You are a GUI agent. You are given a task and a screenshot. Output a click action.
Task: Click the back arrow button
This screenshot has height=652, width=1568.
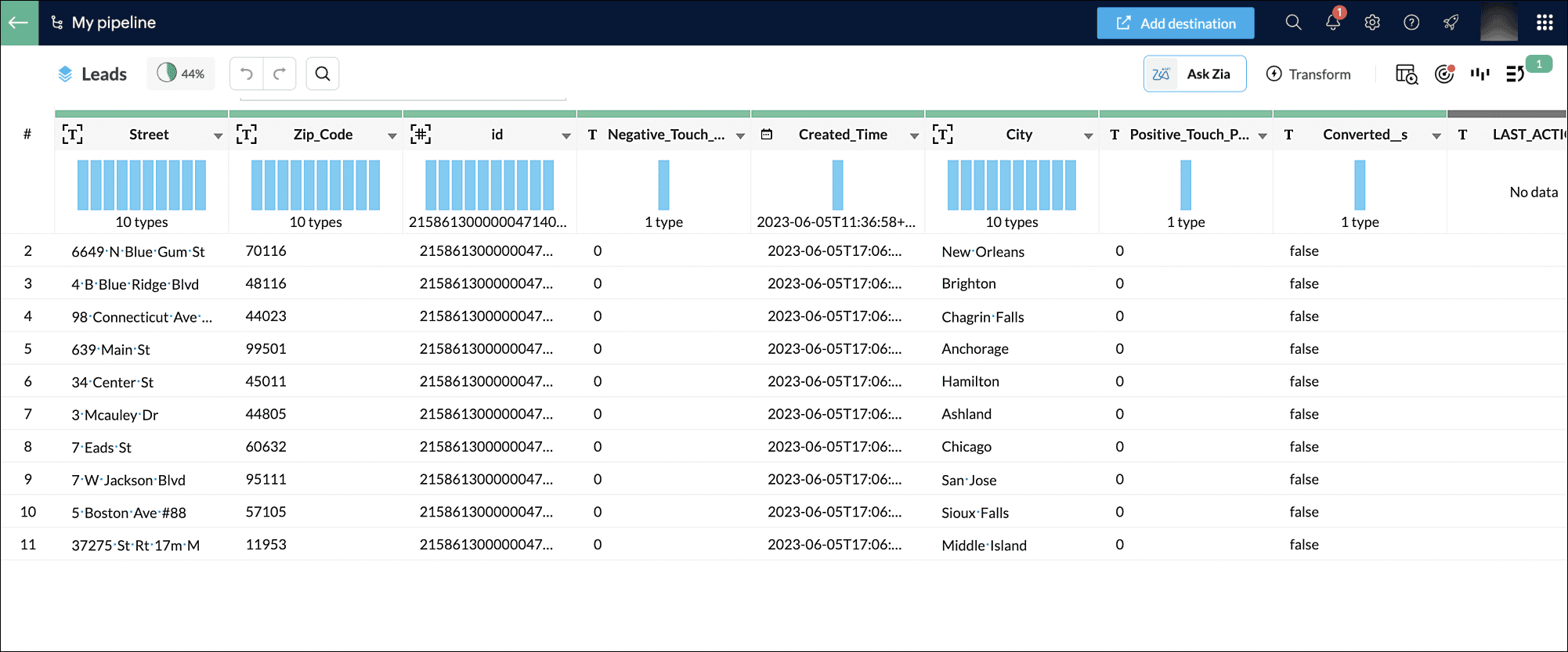[19, 23]
